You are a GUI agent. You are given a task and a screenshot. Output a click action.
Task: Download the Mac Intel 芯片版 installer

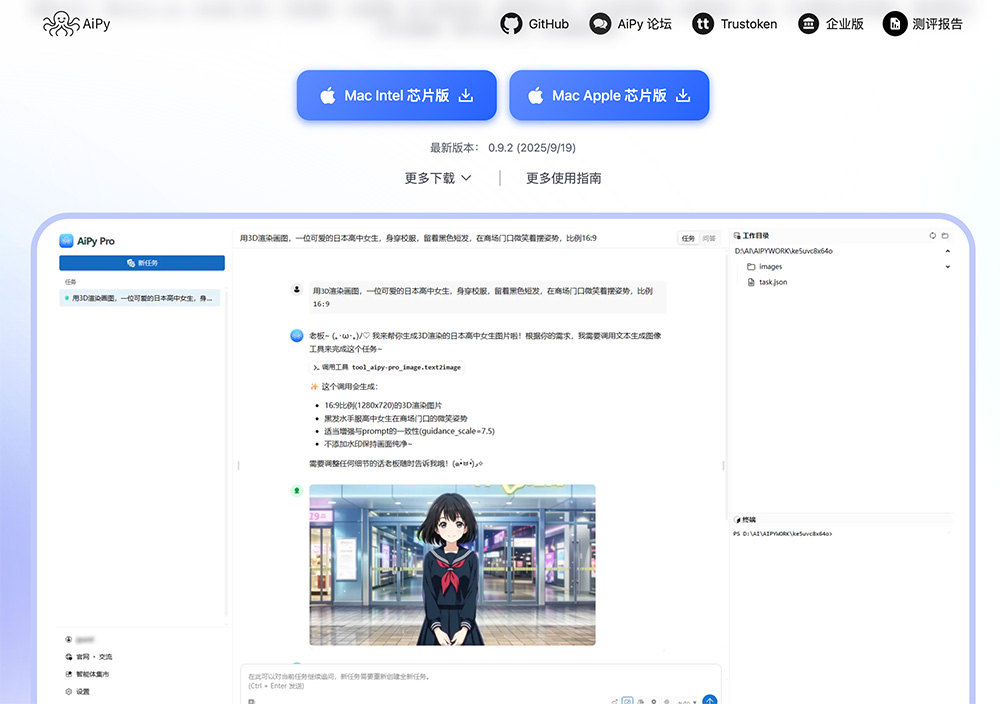[x=396, y=96]
